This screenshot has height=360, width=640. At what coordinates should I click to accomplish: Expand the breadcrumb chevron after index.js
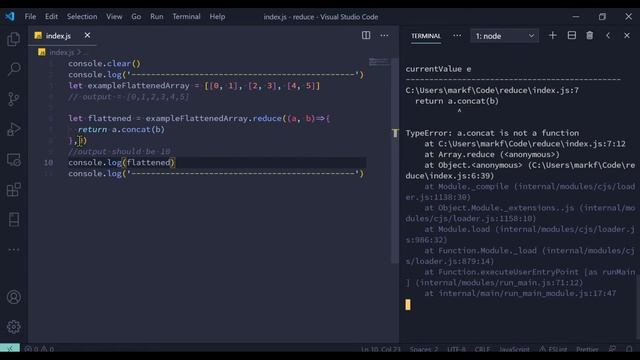click(x=79, y=52)
